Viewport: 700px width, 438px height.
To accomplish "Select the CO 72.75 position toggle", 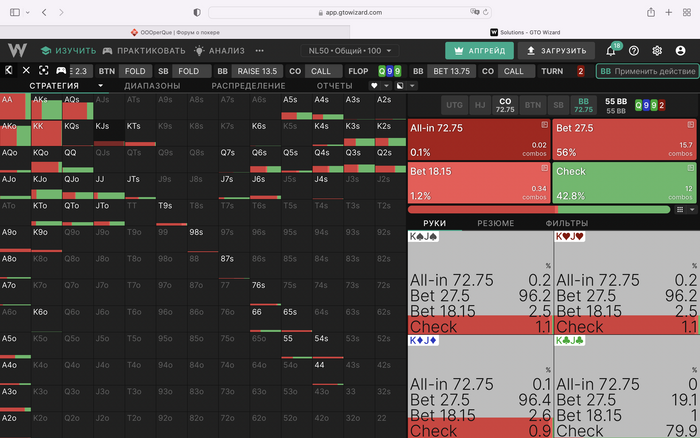I will click(505, 105).
